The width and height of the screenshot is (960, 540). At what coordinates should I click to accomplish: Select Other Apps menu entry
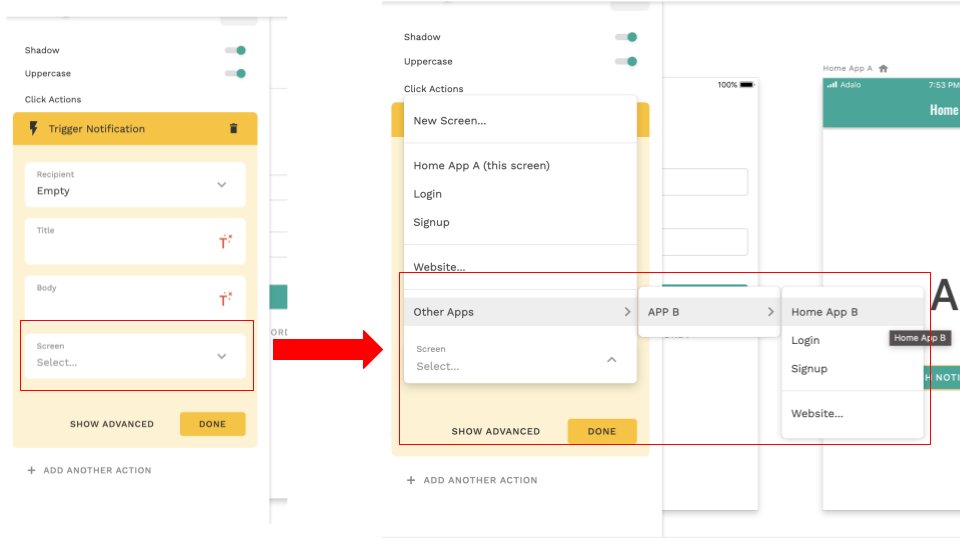(x=520, y=312)
